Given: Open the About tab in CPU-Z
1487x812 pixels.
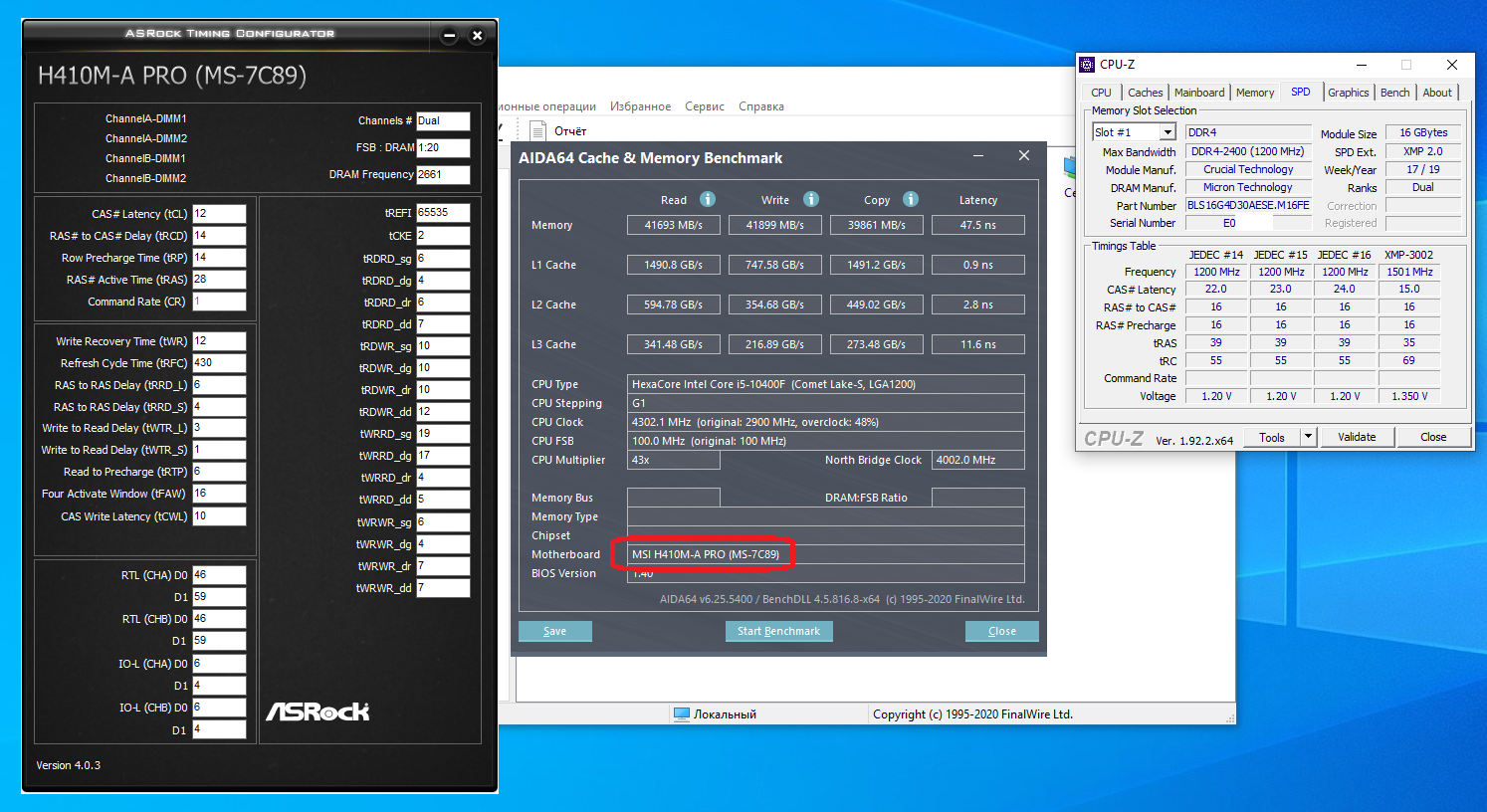Looking at the screenshot, I should pos(1437,93).
